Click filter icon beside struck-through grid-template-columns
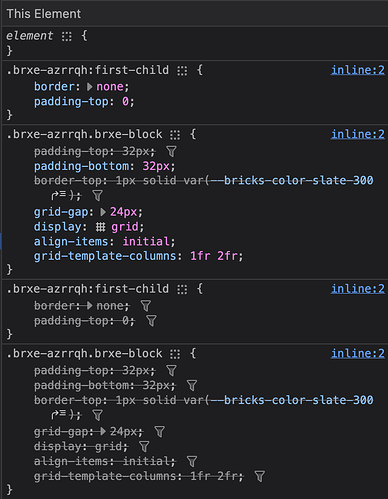 point(260,477)
